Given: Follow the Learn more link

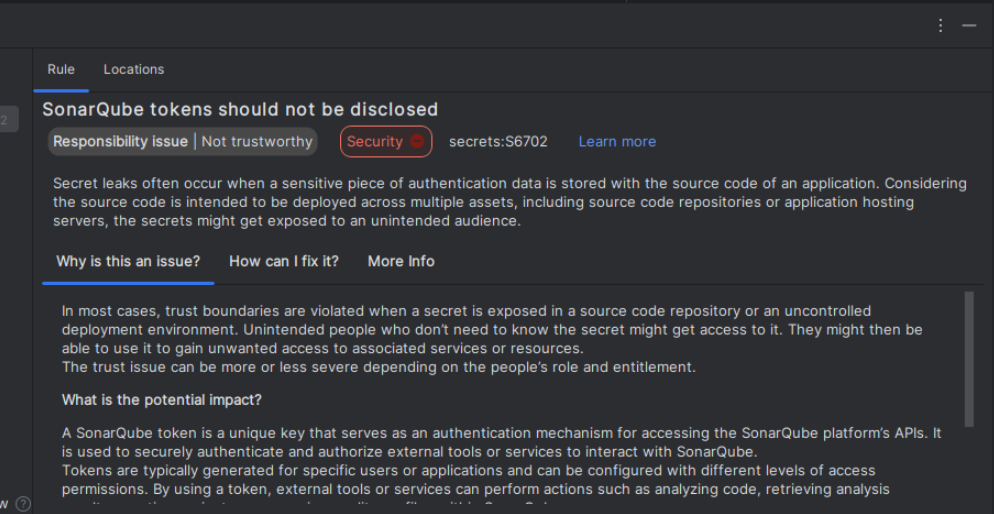Looking at the screenshot, I should tap(617, 141).
